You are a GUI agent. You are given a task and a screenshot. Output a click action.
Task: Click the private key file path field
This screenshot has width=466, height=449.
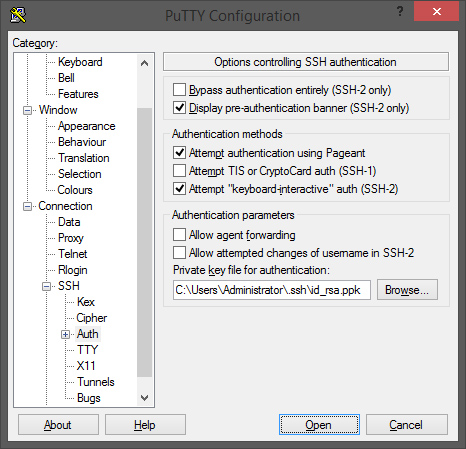click(x=272, y=290)
